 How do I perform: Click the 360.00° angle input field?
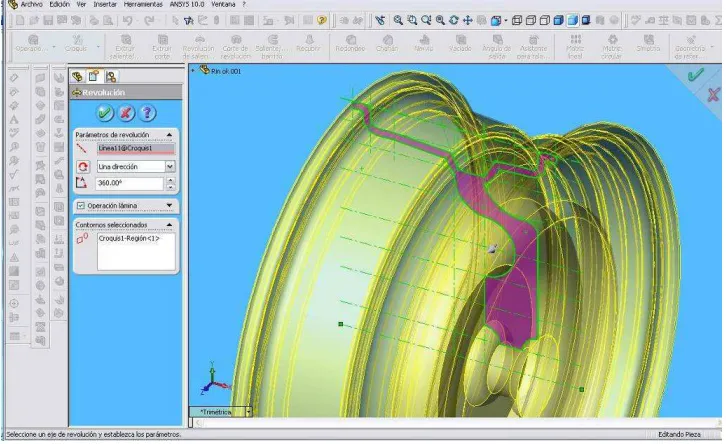pyautogui.click(x=129, y=183)
